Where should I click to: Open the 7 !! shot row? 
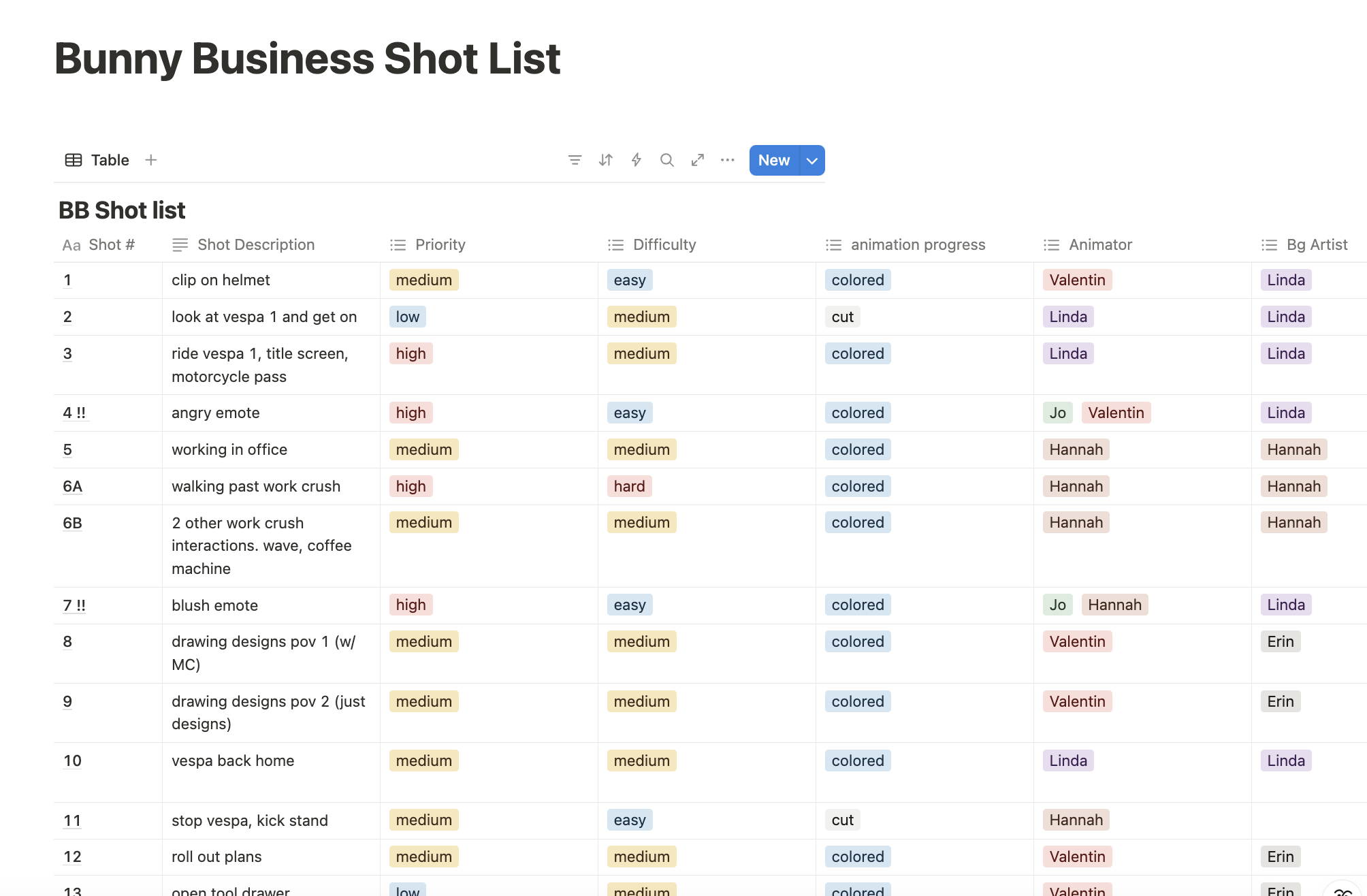[x=74, y=605]
